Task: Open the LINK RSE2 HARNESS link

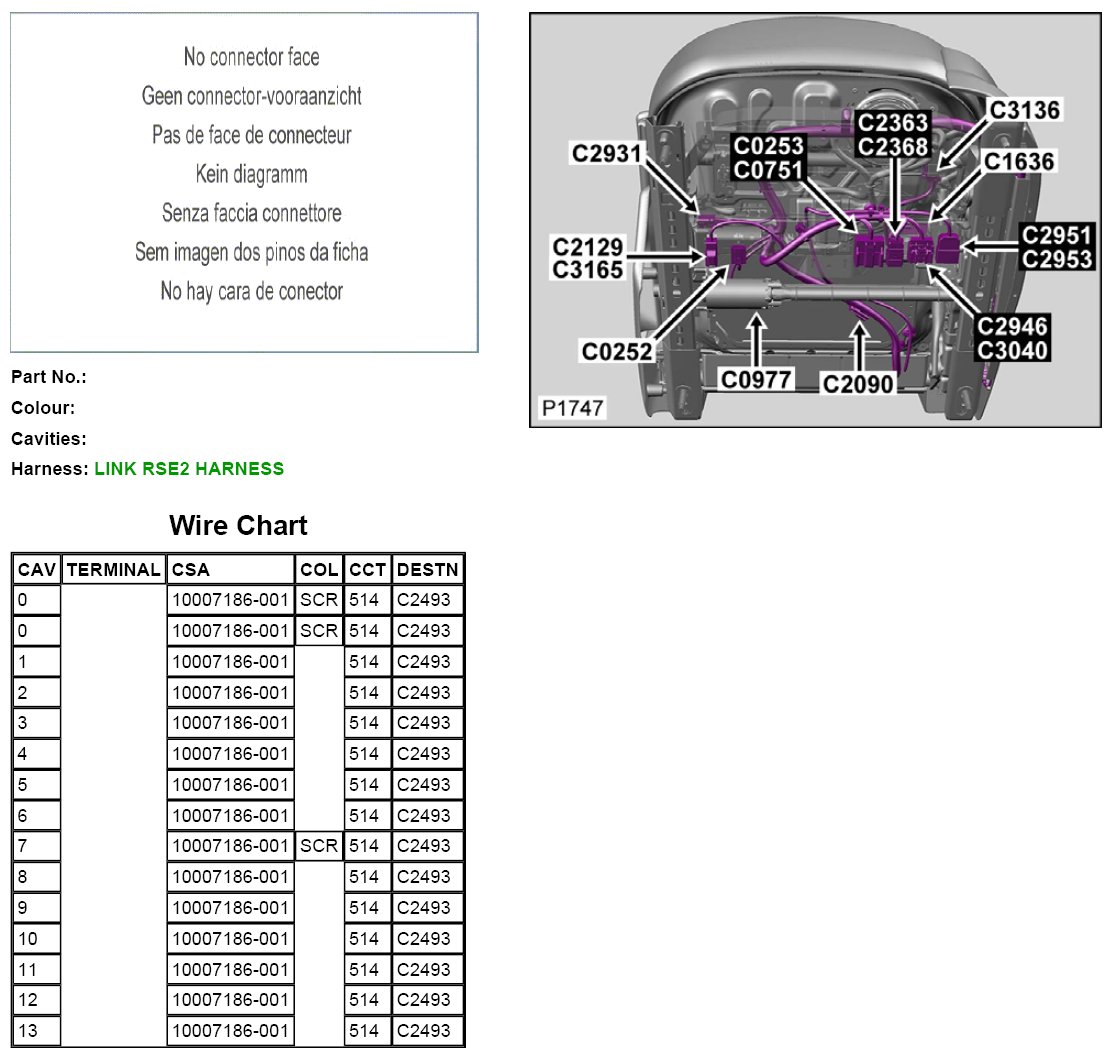Action: coord(189,469)
